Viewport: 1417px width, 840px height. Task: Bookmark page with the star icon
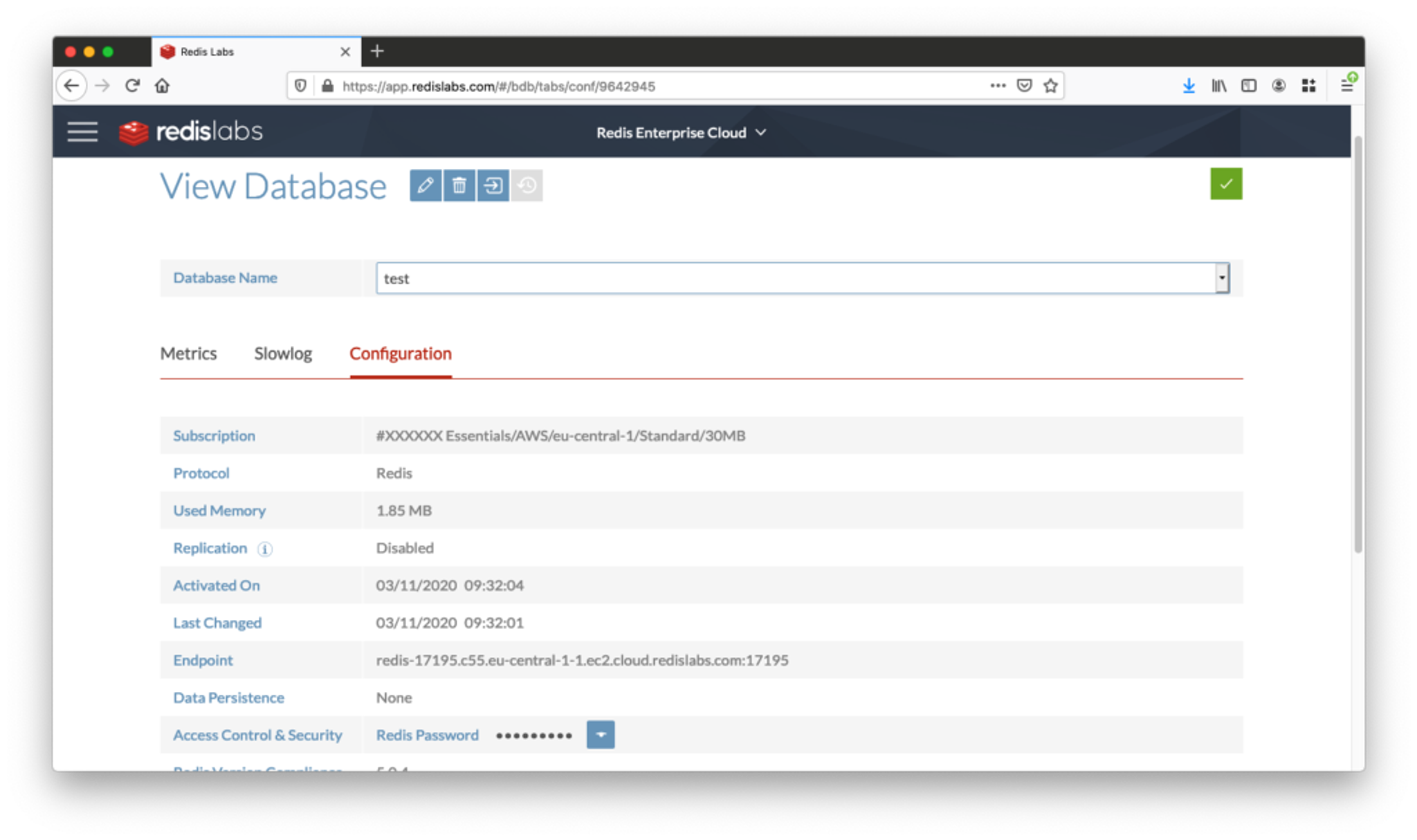click(1050, 86)
